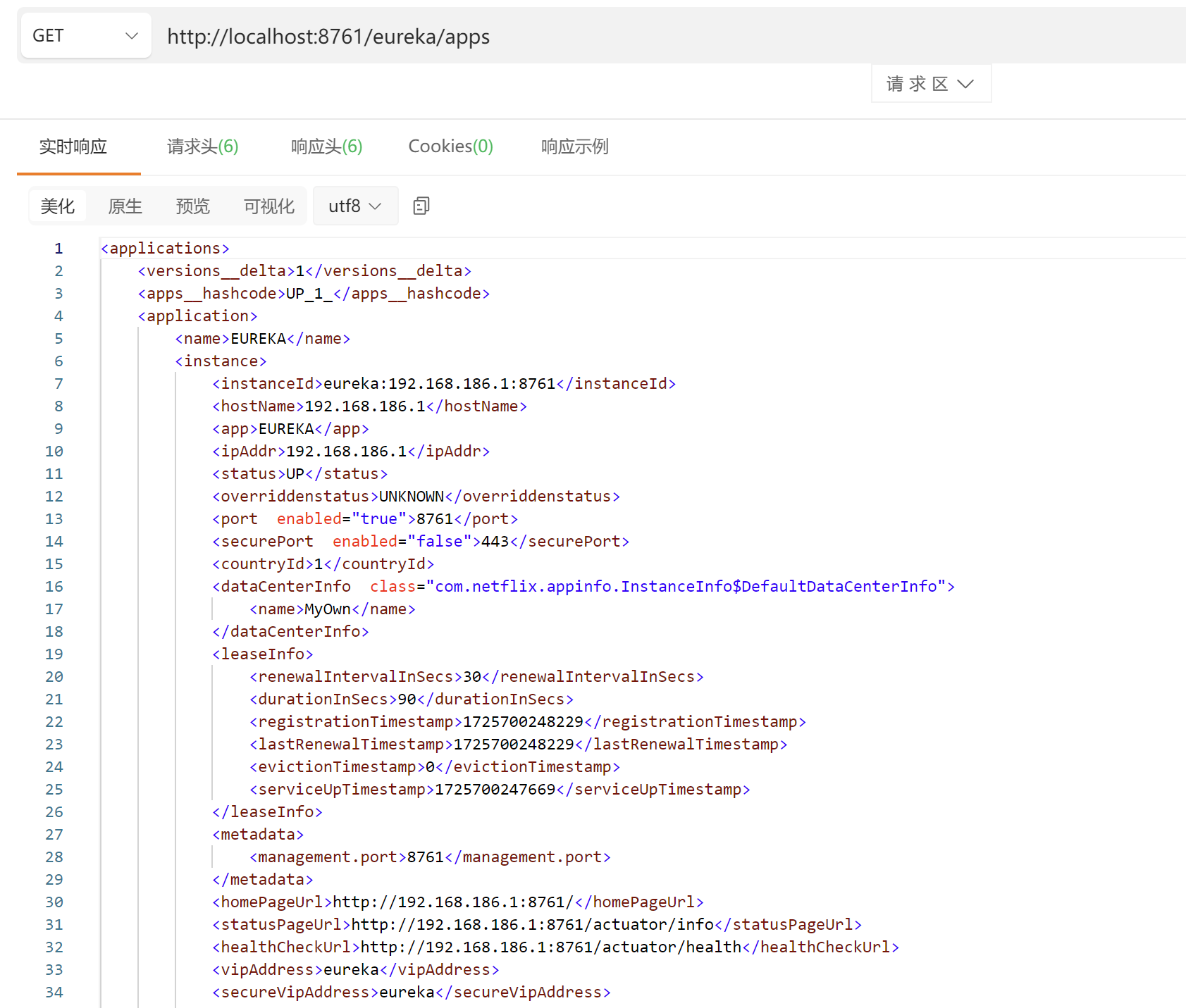Switch to the Cookies(0) tab
Screen dimensions: 1186x1008
tap(450, 147)
